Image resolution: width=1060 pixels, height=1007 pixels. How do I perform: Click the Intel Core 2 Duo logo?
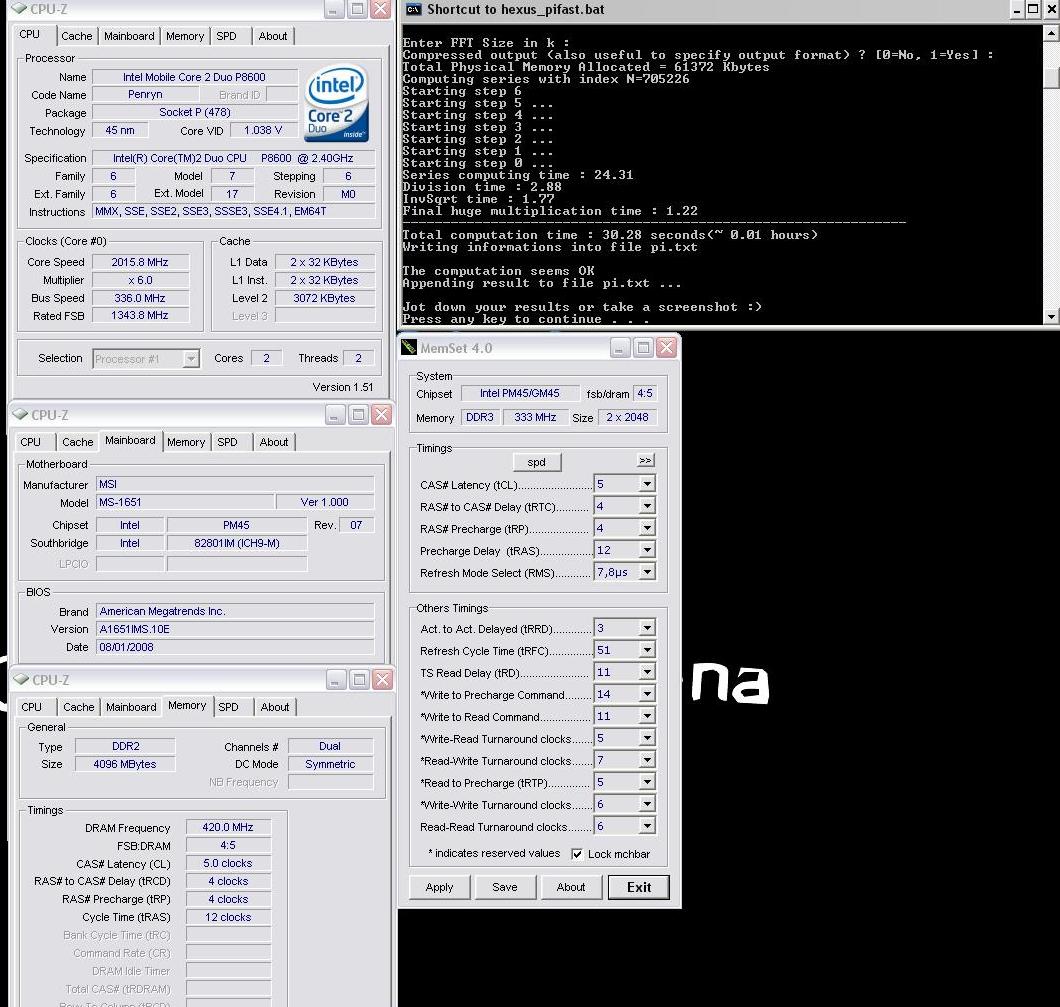[x=337, y=103]
